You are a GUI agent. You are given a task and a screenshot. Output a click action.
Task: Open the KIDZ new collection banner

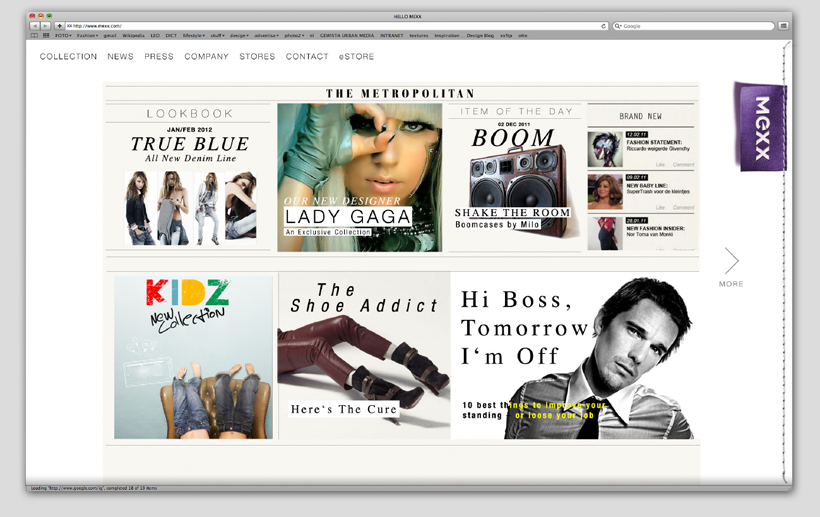(193, 357)
